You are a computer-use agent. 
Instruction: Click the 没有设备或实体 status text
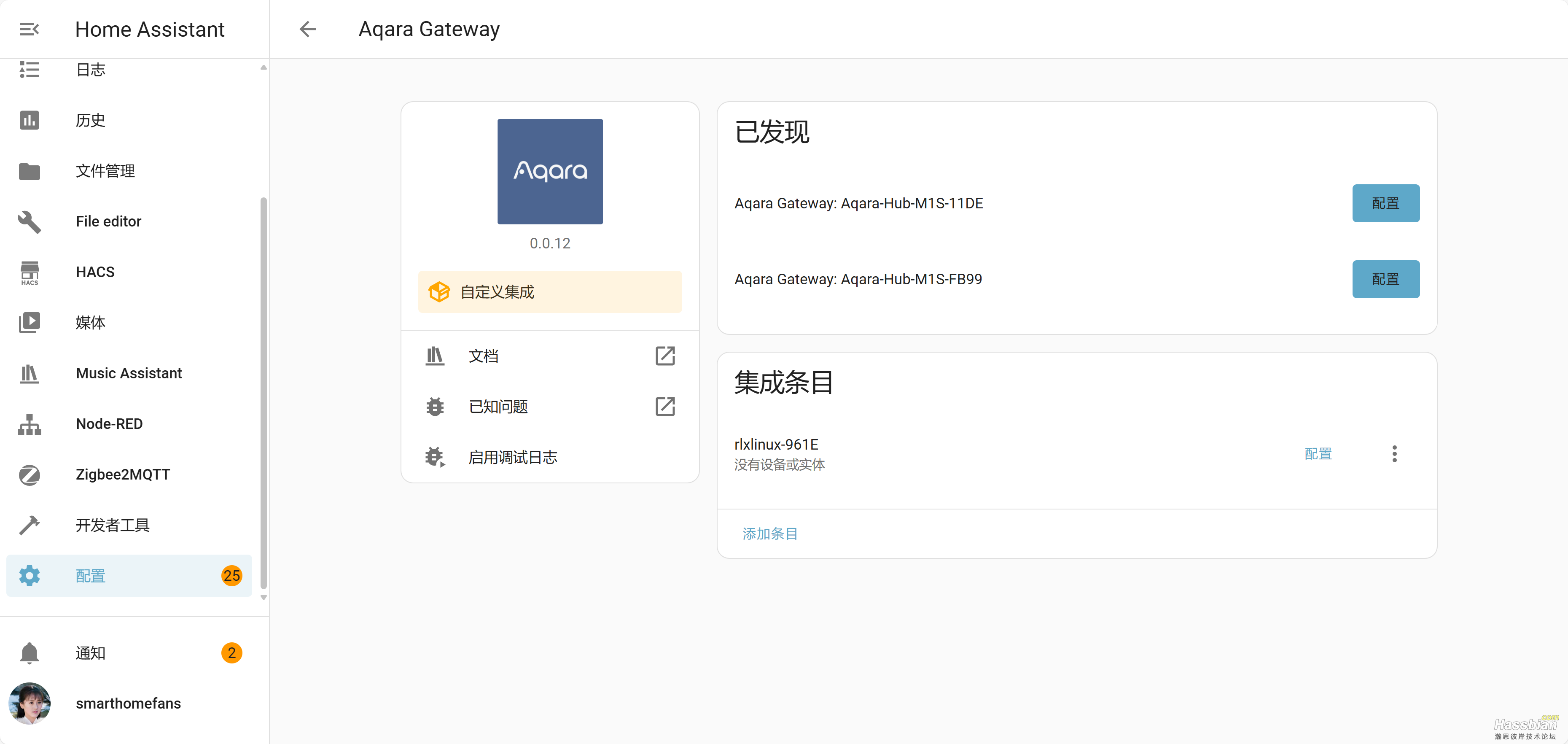pyautogui.click(x=779, y=465)
